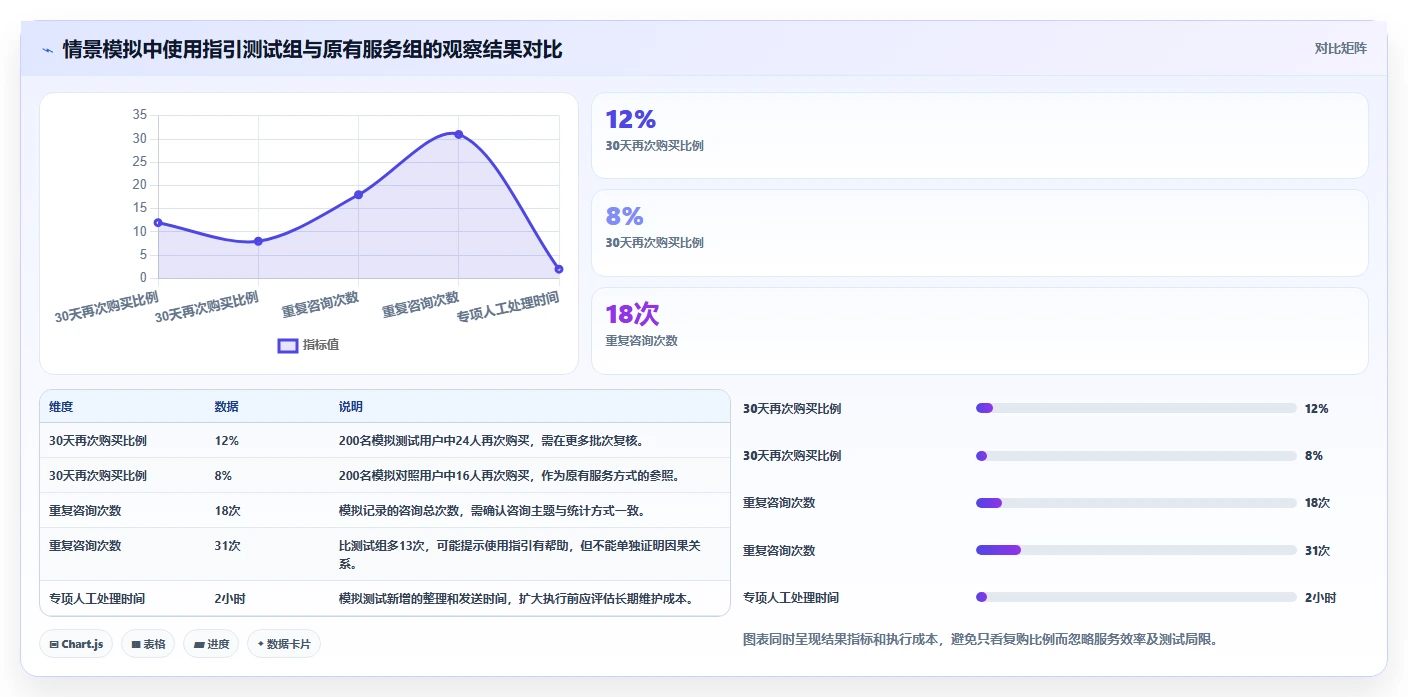Toggle the 指标值 legend swatch under the chart

[288, 345]
